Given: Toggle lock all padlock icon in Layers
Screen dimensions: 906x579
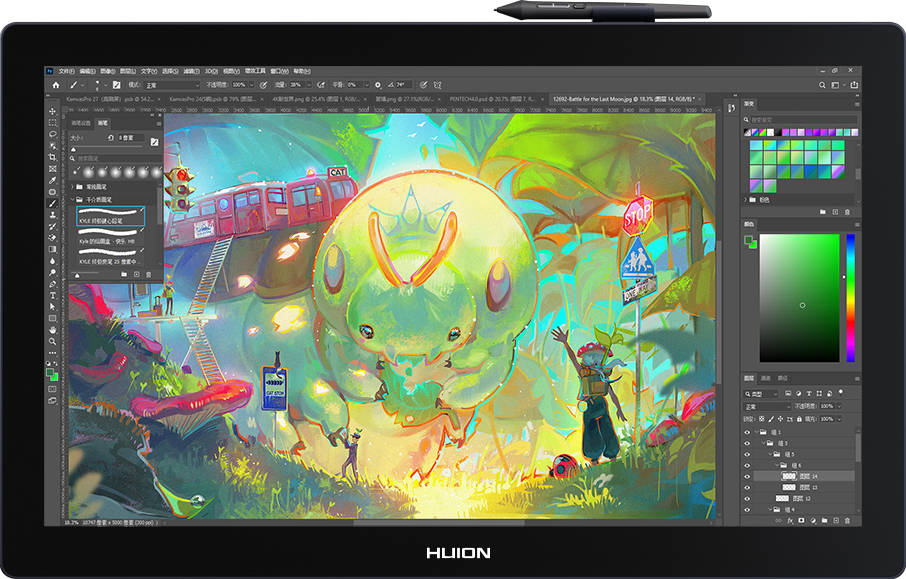Looking at the screenshot, I should tap(799, 419).
